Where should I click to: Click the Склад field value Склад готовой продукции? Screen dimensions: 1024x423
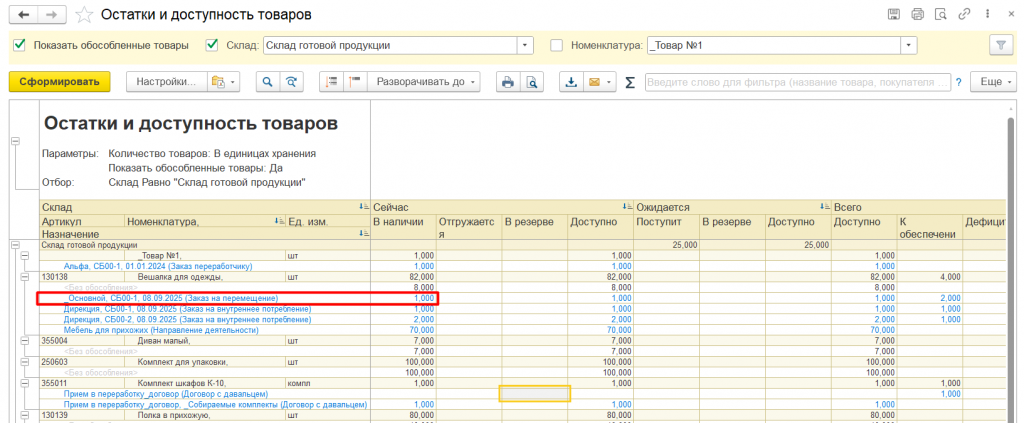[390, 46]
